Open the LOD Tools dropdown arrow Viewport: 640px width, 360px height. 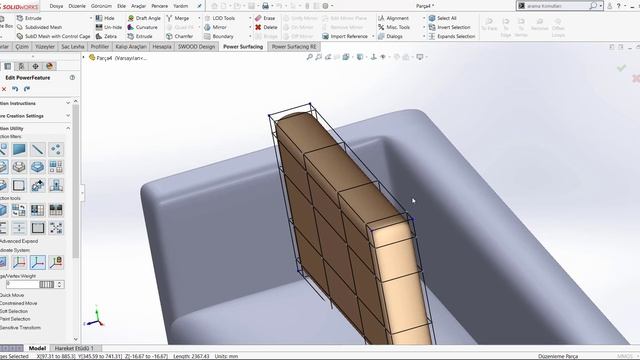(250, 18)
